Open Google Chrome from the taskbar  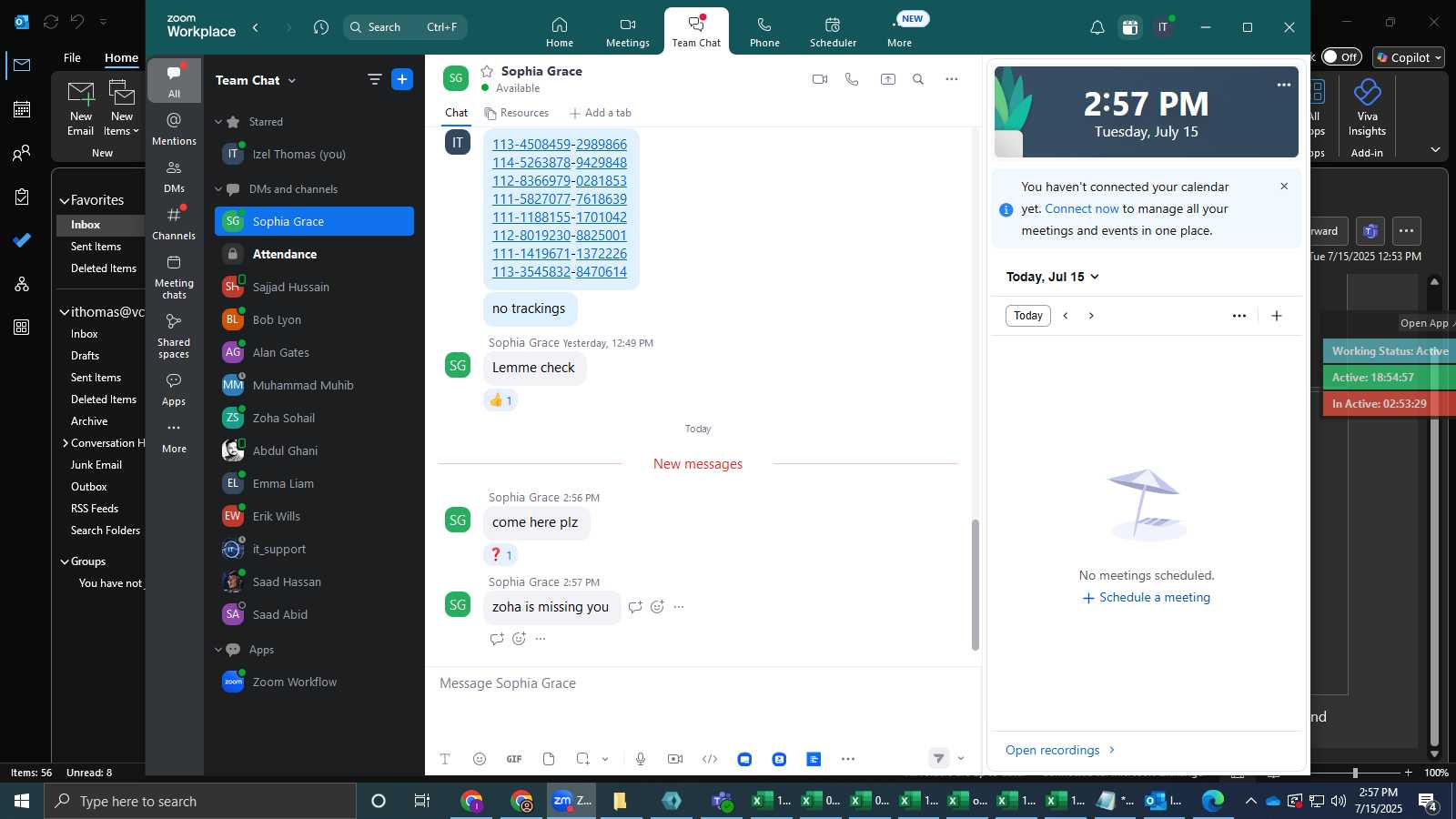click(x=471, y=801)
